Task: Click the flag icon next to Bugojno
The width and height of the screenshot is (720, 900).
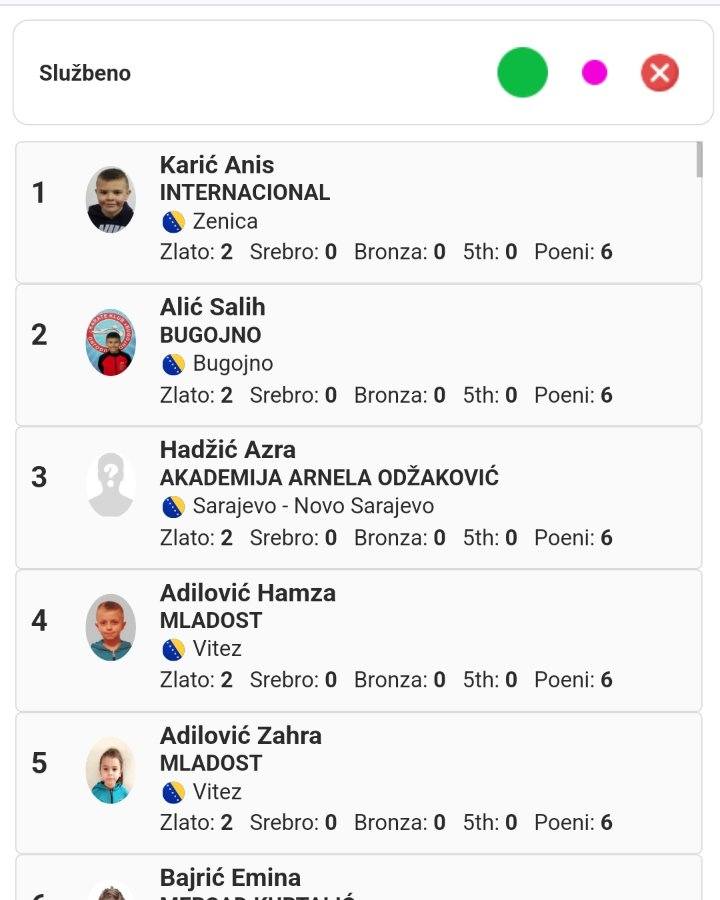Action: (x=173, y=364)
